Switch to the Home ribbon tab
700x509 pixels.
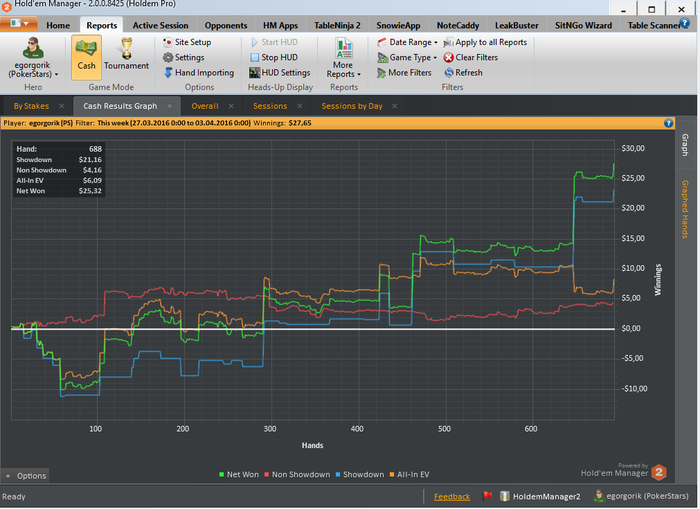(x=58, y=25)
